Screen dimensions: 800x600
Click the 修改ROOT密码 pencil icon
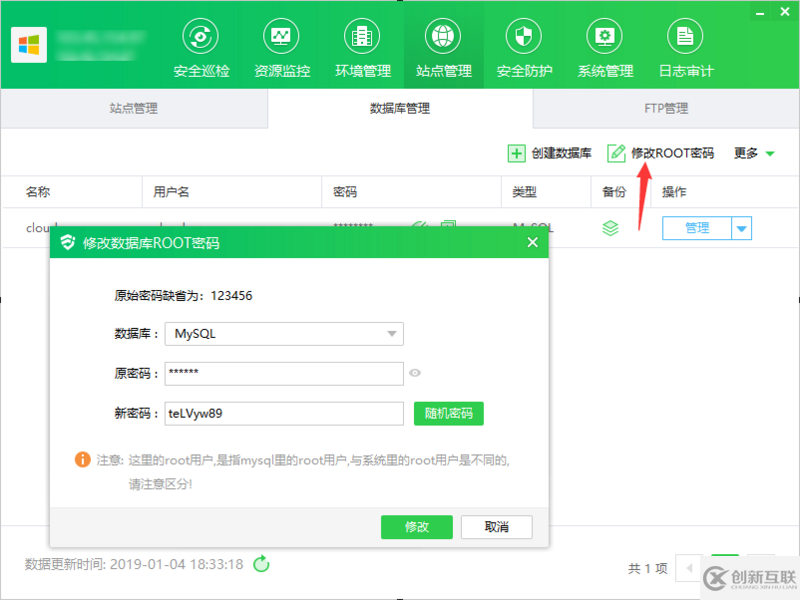[616, 153]
